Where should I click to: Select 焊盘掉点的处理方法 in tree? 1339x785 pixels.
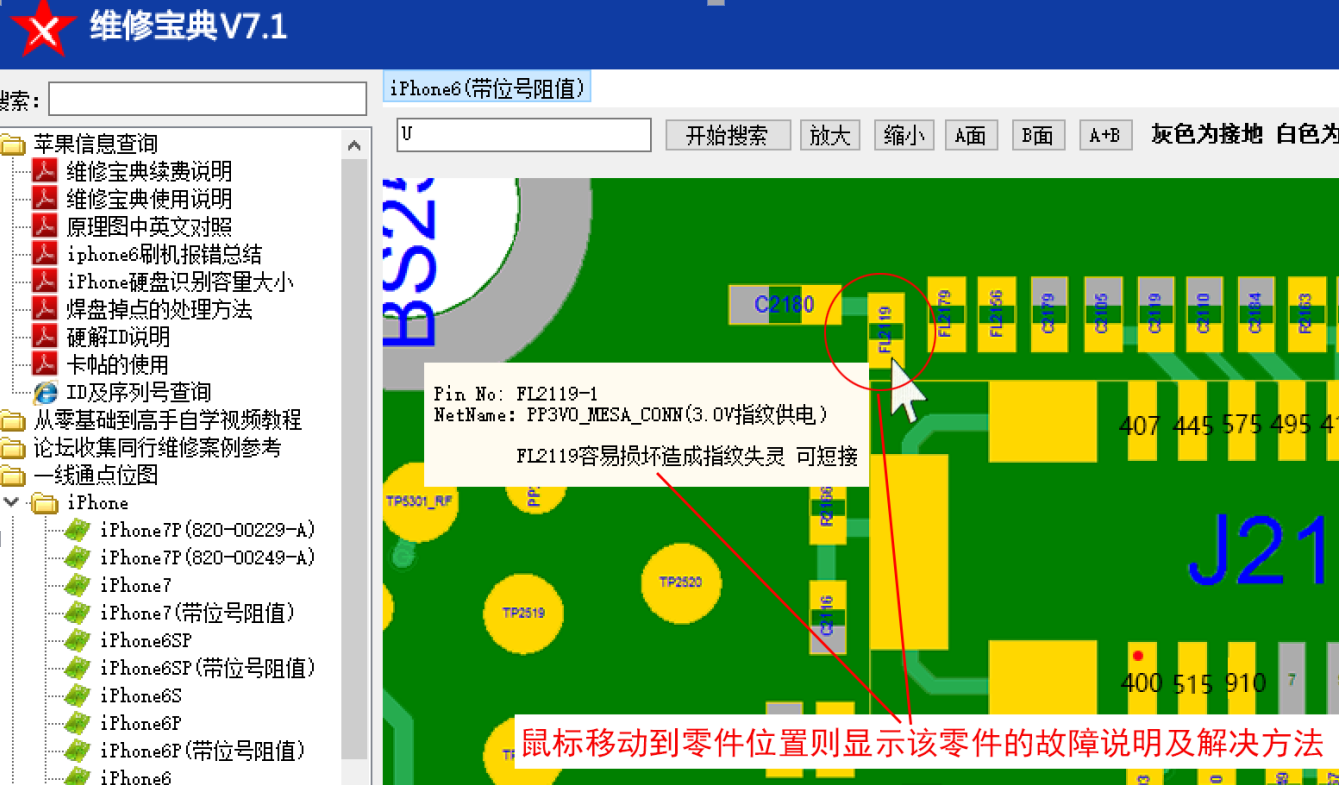click(x=159, y=309)
